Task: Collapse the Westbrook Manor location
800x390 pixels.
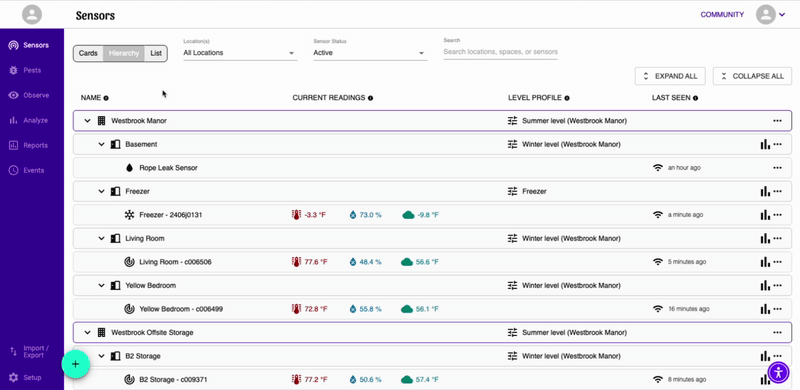Action: pyautogui.click(x=87, y=121)
